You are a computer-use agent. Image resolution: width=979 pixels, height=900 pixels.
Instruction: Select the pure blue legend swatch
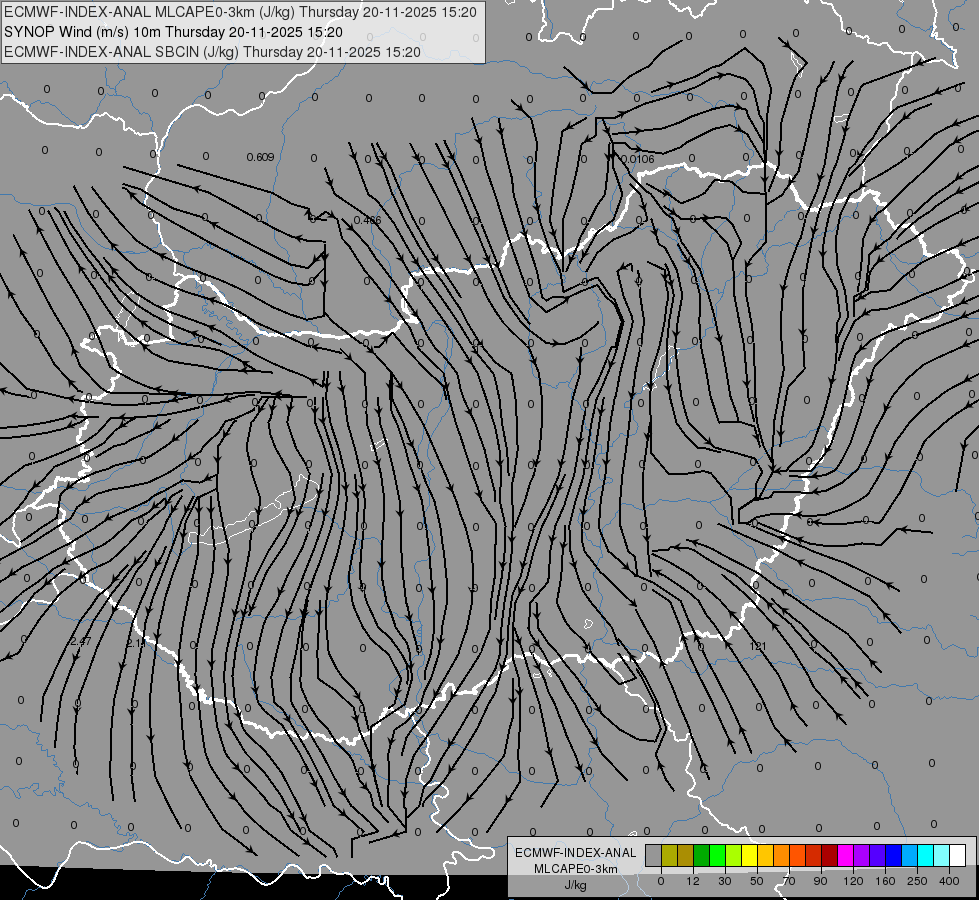point(893,855)
